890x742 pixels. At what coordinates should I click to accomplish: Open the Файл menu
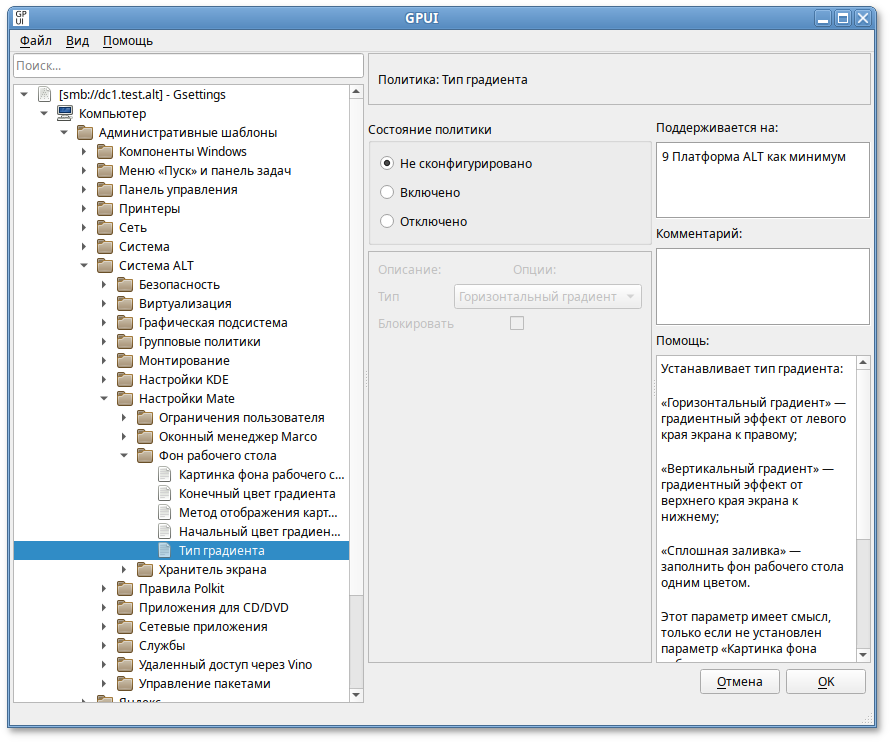pyautogui.click(x=35, y=41)
